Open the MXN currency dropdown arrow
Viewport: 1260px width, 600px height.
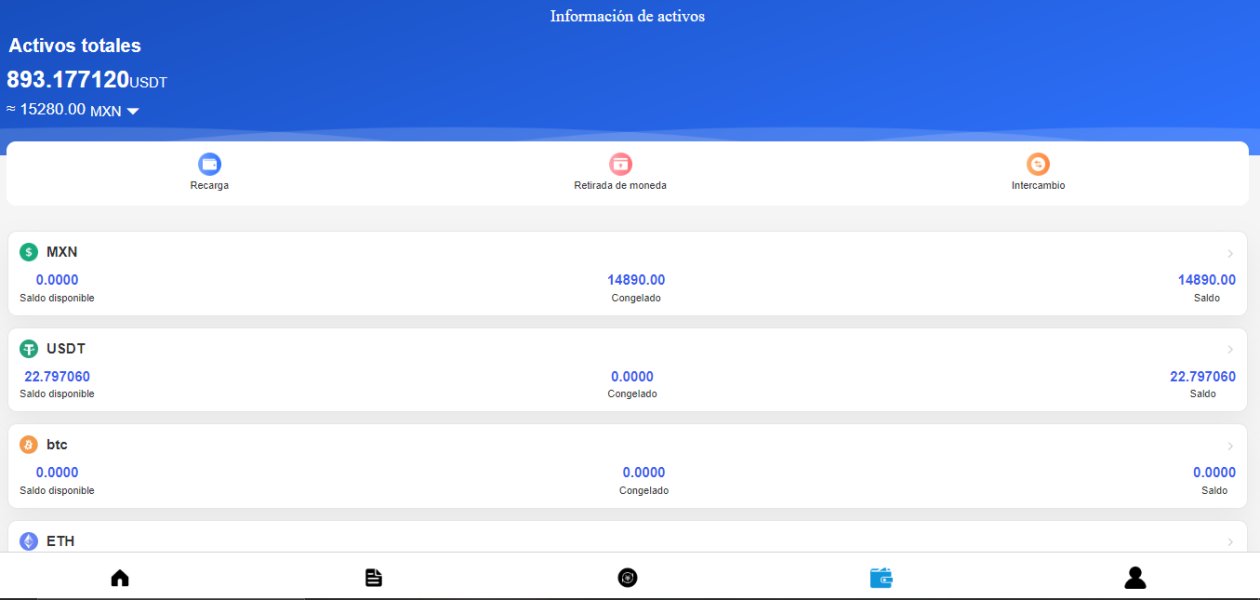[x=133, y=112]
